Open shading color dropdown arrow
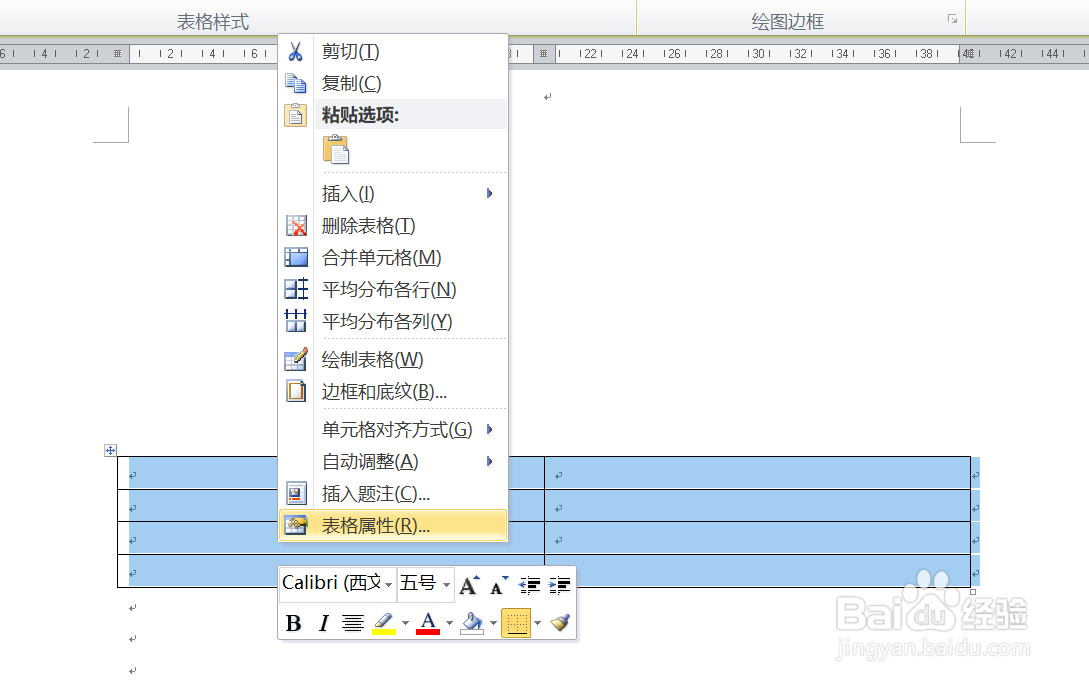 [x=493, y=623]
